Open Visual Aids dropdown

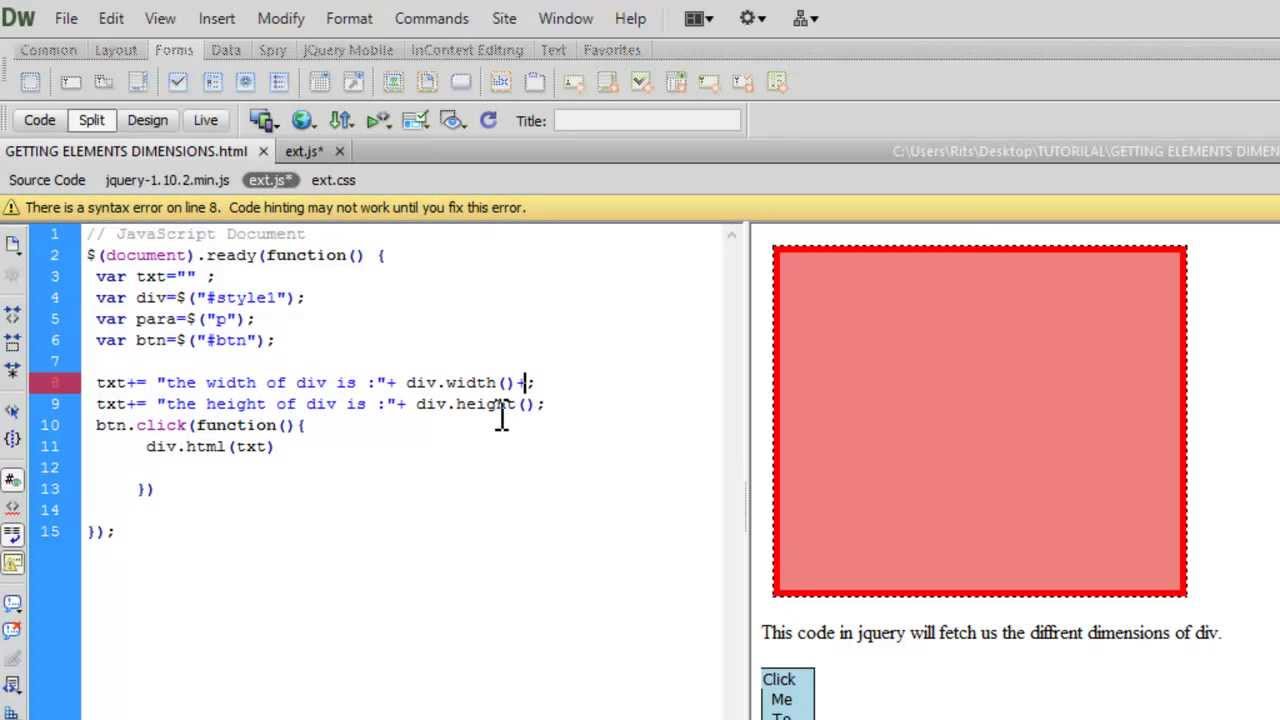click(453, 120)
